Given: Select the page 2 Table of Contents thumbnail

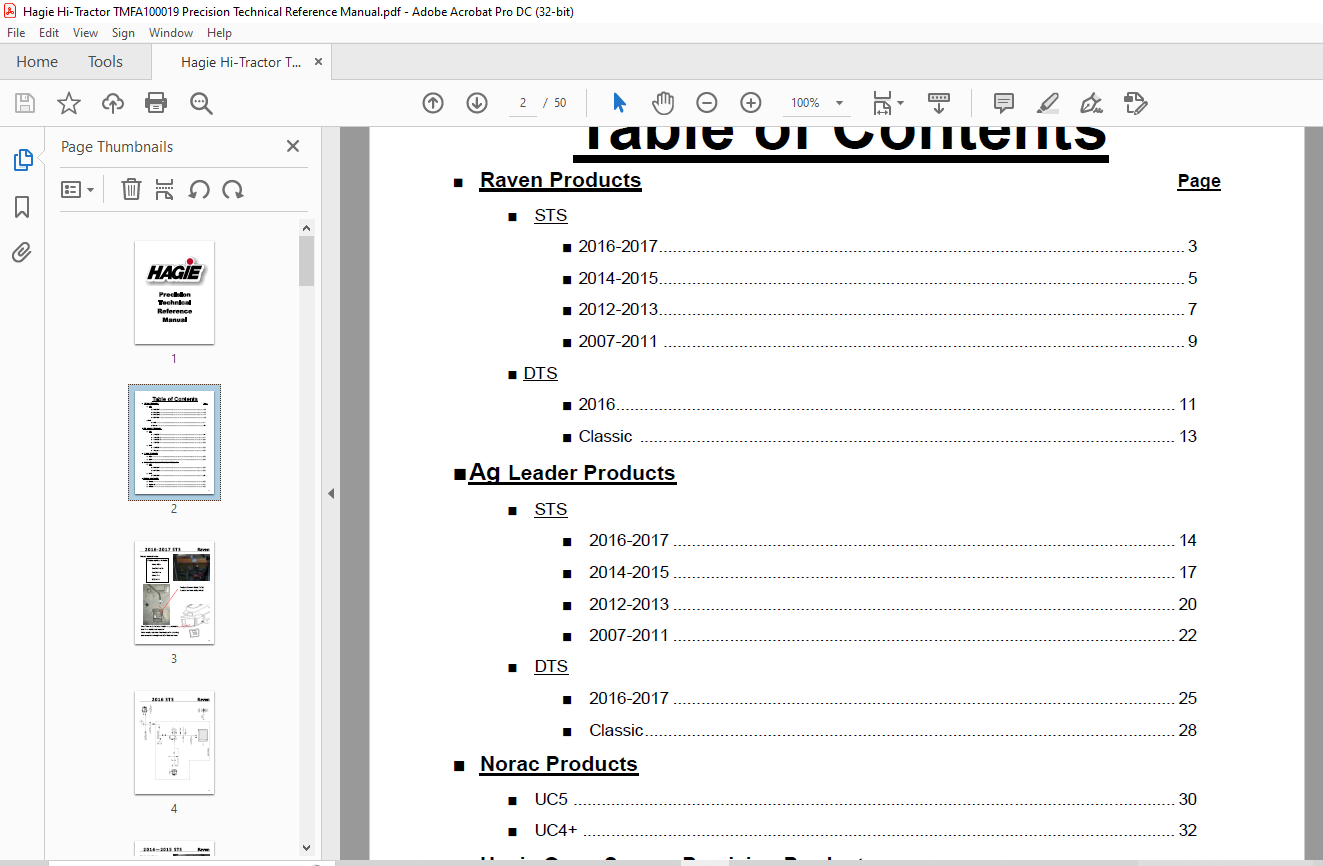Looking at the screenshot, I should pos(174,442).
